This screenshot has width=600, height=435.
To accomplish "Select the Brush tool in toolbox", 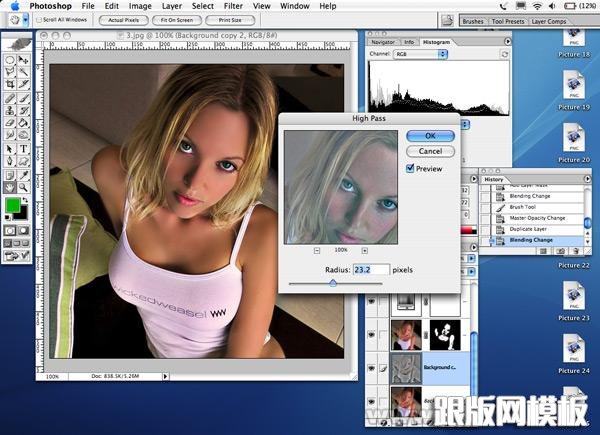I will pos(23,98).
